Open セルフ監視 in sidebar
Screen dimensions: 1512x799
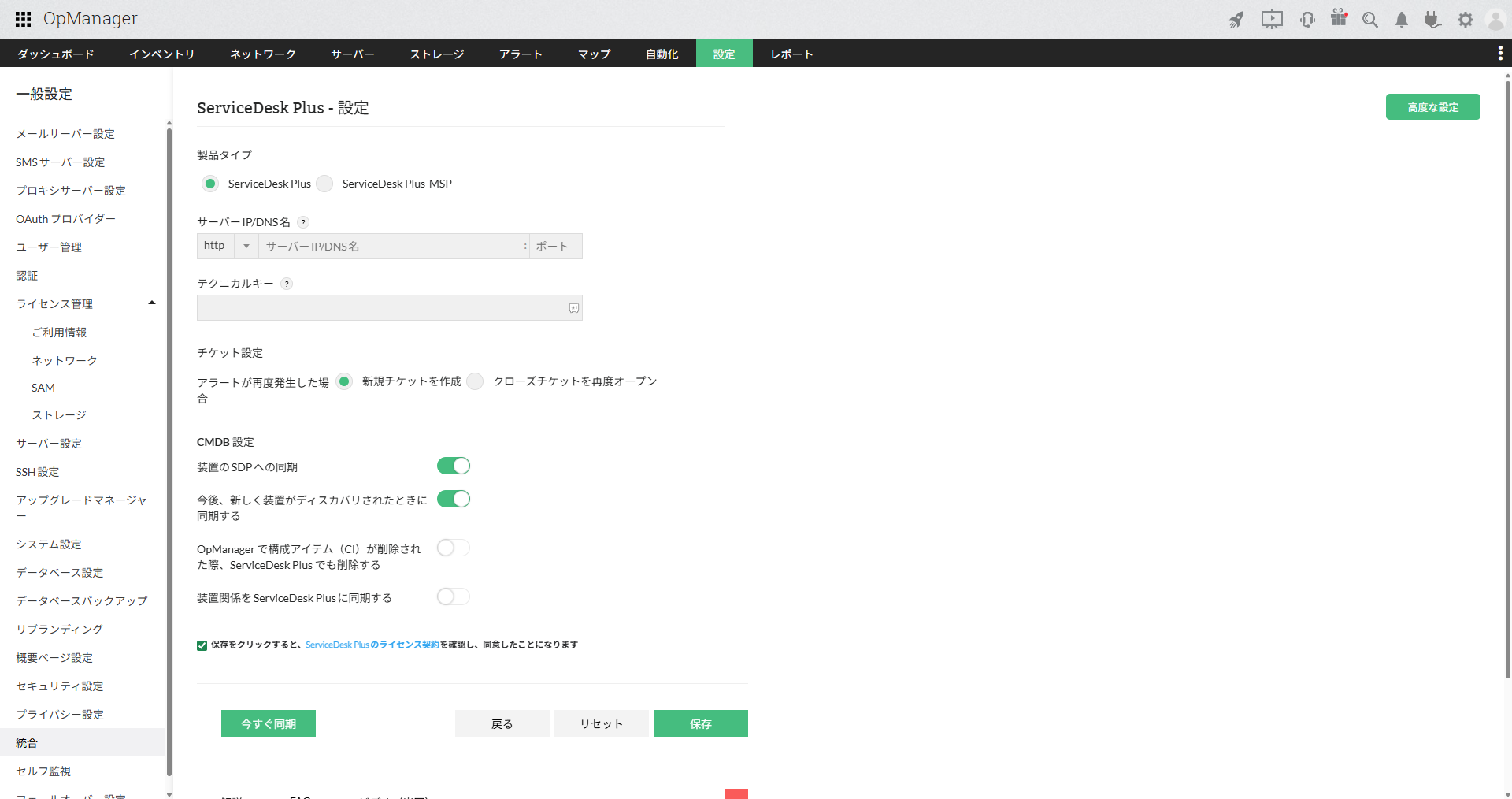(43, 771)
